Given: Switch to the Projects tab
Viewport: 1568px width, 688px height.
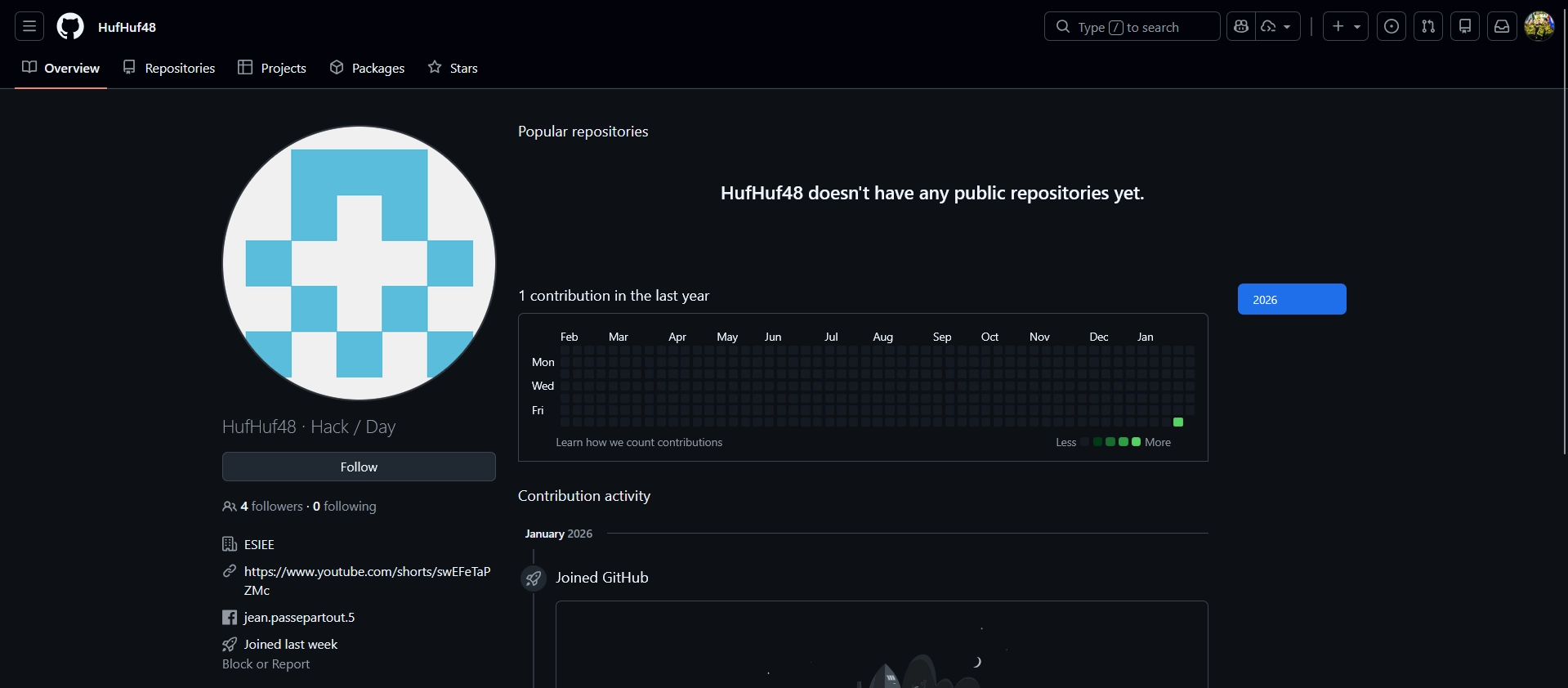Looking at the screenshot, I should (x=272, y=68).
